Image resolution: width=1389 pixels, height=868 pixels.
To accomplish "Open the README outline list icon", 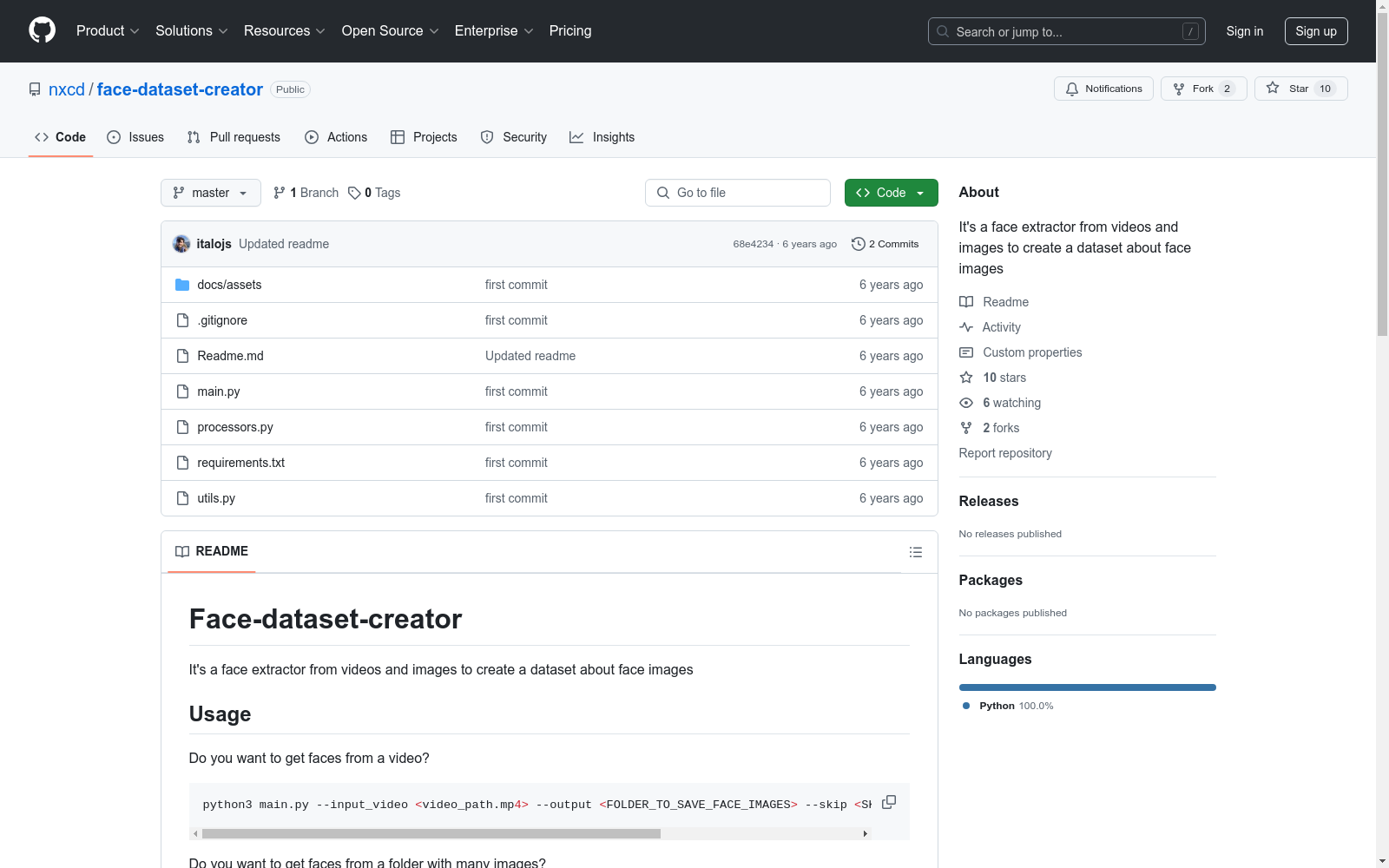I will point(915,552).
